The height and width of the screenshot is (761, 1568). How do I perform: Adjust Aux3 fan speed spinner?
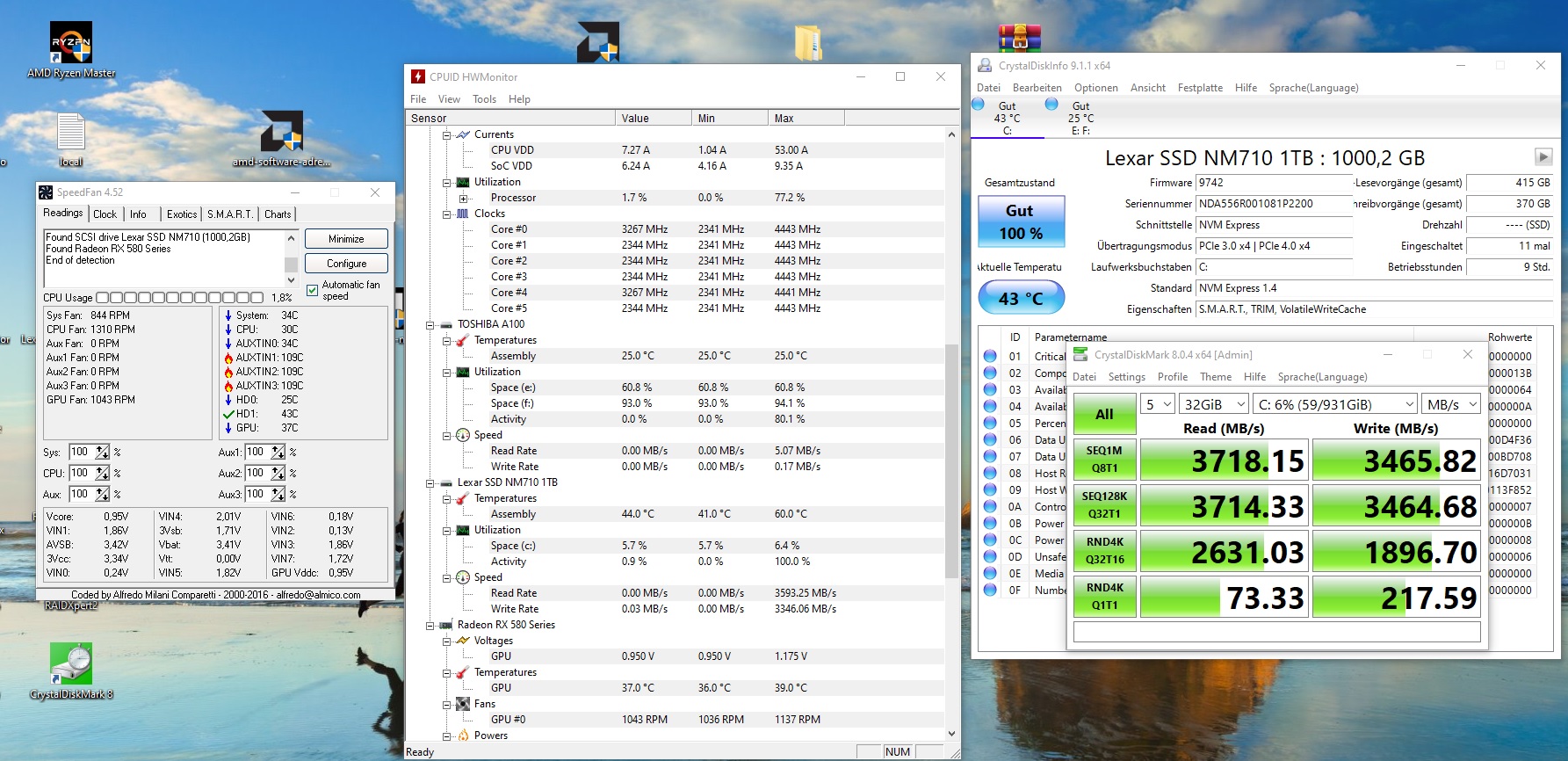click(x=278, y=494)
